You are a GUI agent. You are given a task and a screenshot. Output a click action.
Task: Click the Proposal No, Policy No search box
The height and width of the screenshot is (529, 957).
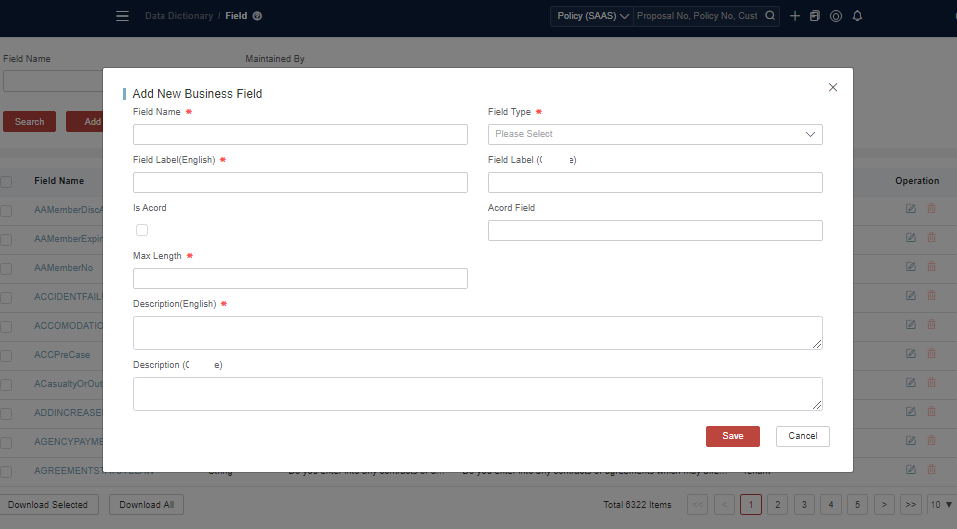coord(698,16)
